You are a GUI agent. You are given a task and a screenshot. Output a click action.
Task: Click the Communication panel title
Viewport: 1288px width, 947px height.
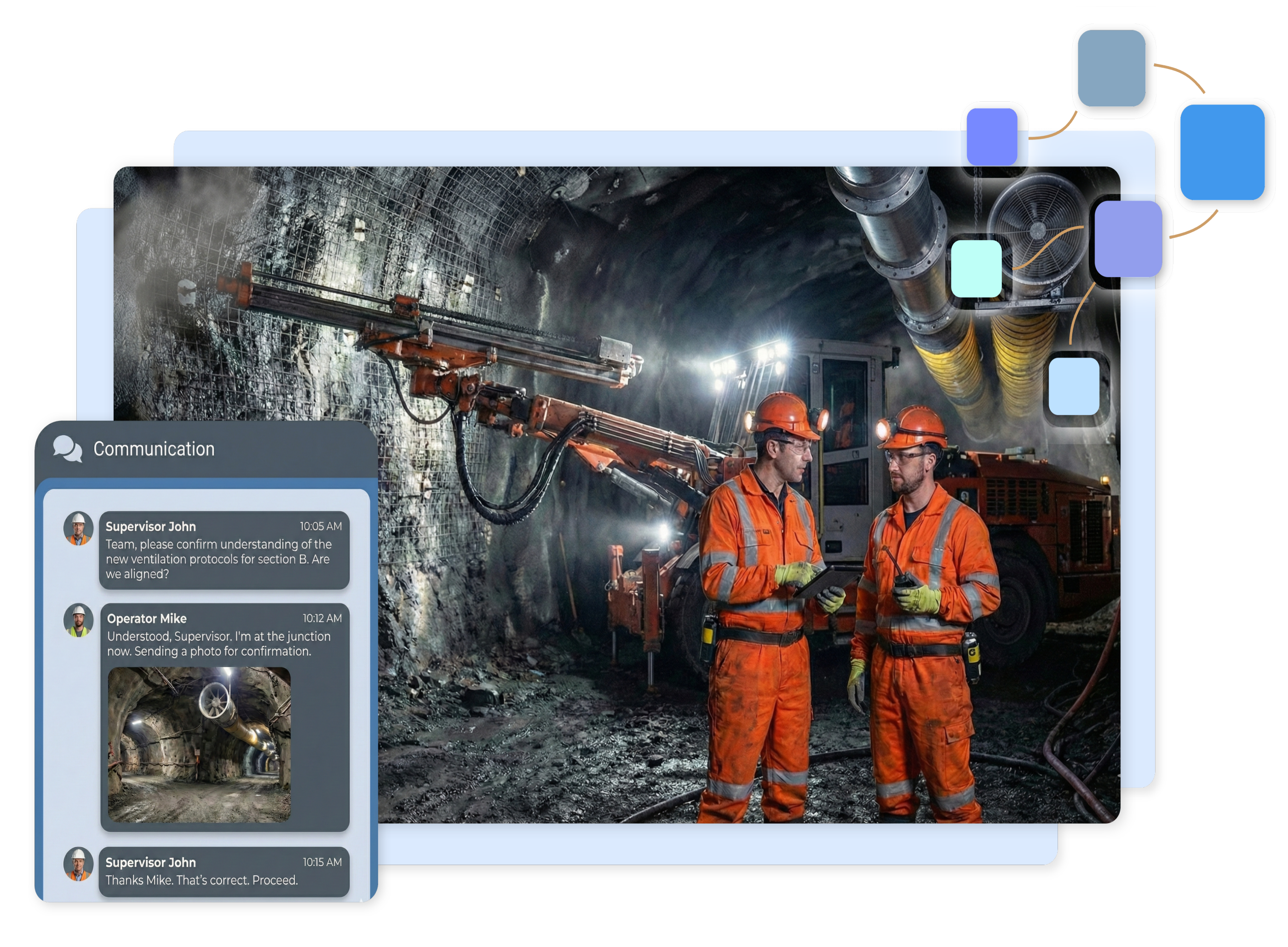coord(154,449)
